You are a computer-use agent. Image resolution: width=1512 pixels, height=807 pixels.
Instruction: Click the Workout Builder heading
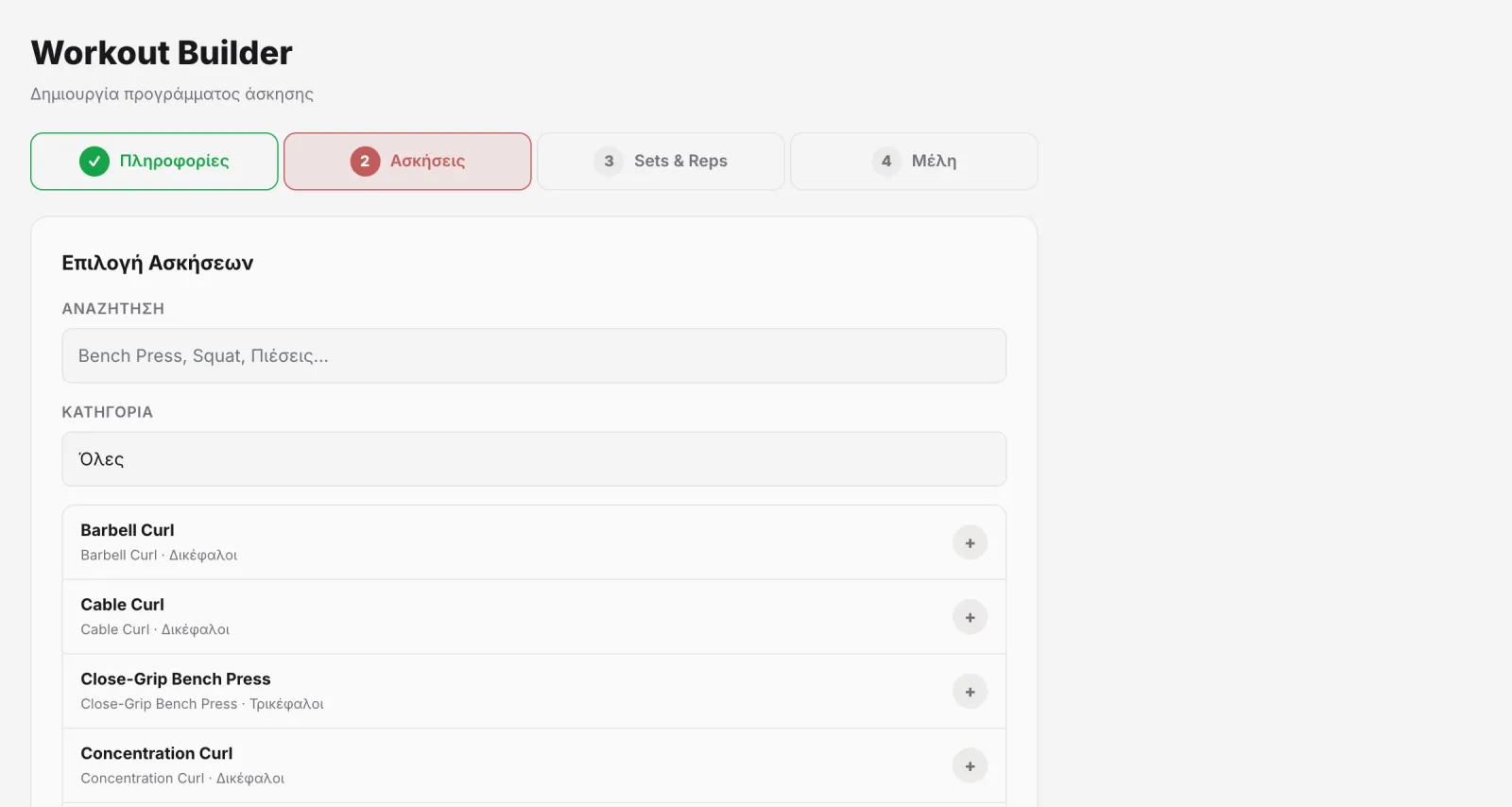click(162, 53)
